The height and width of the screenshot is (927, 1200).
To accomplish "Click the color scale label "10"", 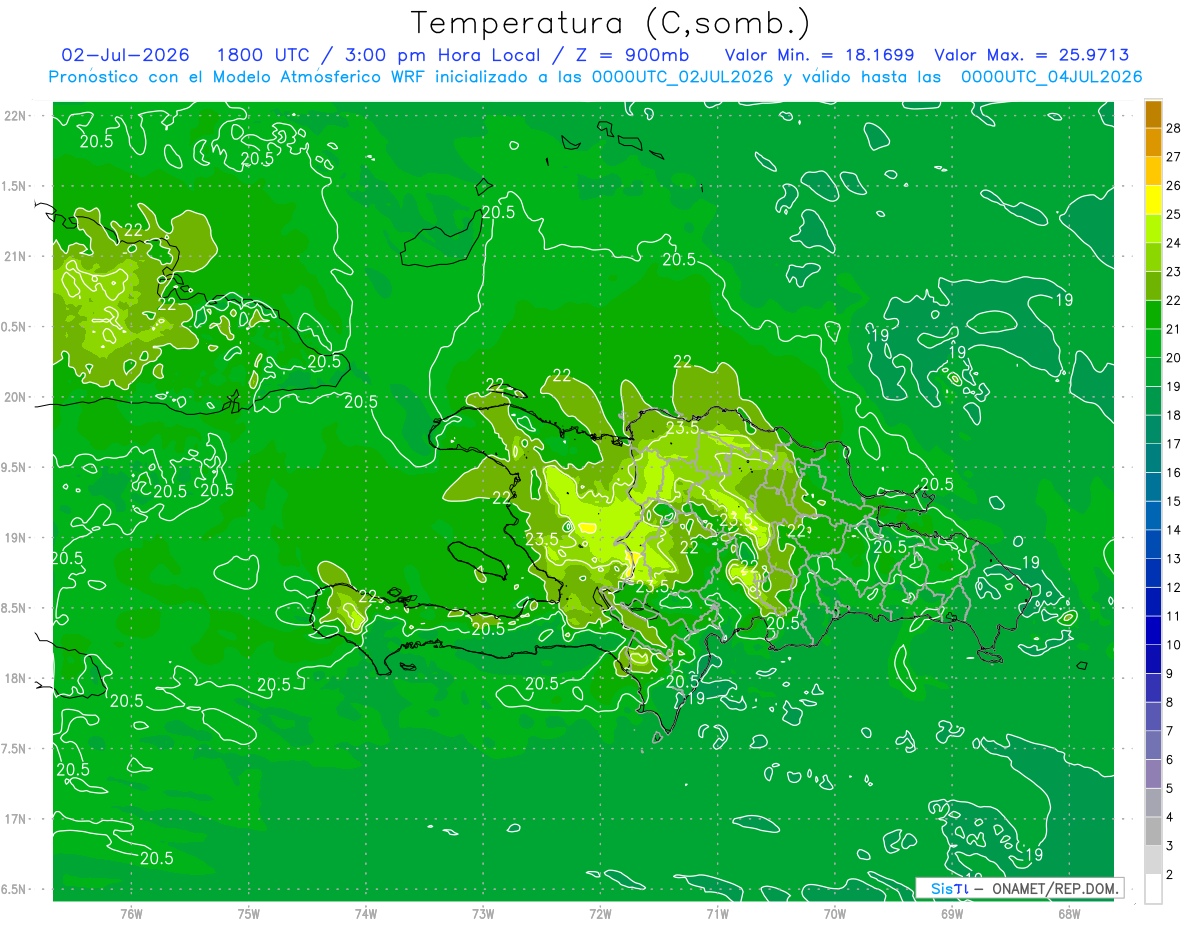I will point(1173,645).
